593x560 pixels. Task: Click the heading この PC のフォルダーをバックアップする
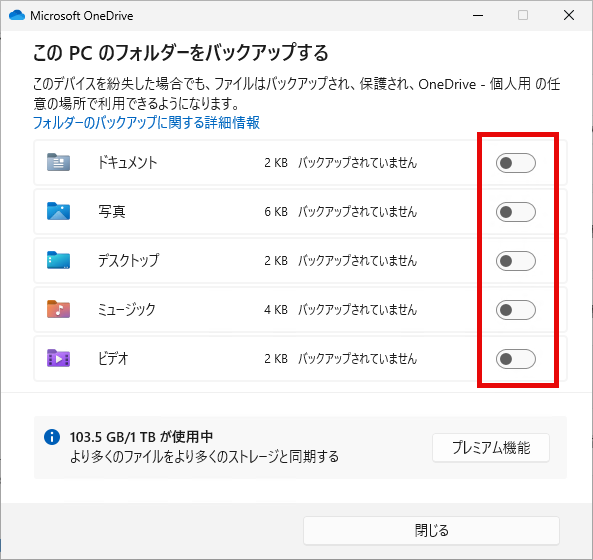180,53
